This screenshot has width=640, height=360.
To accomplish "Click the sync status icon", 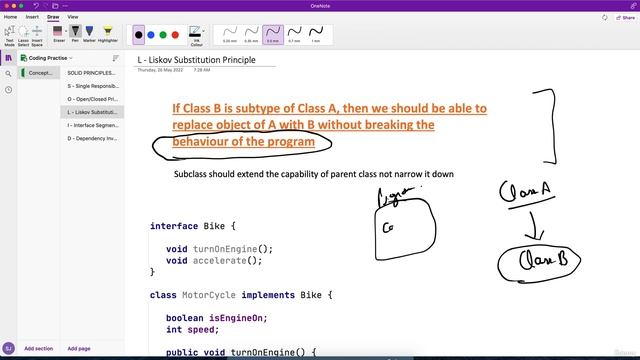I will click(x=604, y=18).
